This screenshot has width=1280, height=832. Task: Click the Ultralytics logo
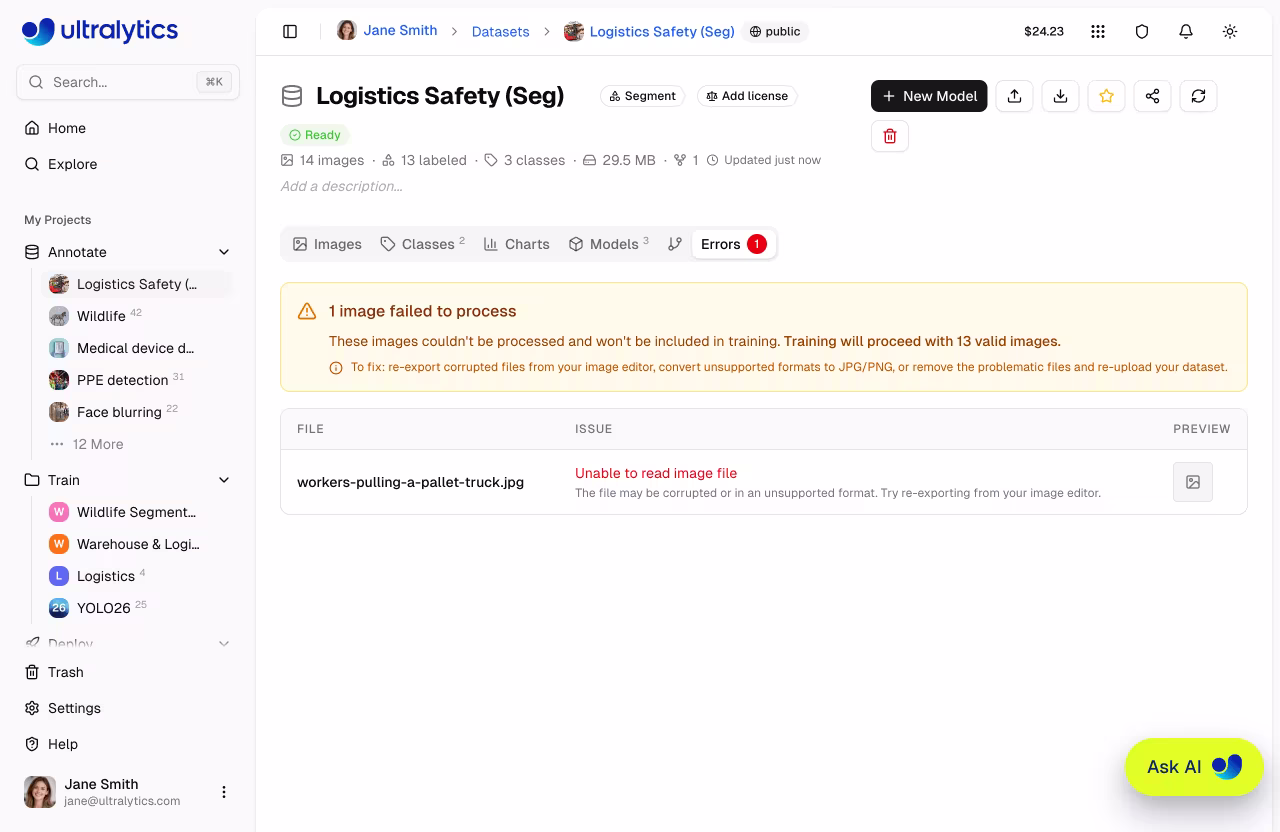(100, 31)
